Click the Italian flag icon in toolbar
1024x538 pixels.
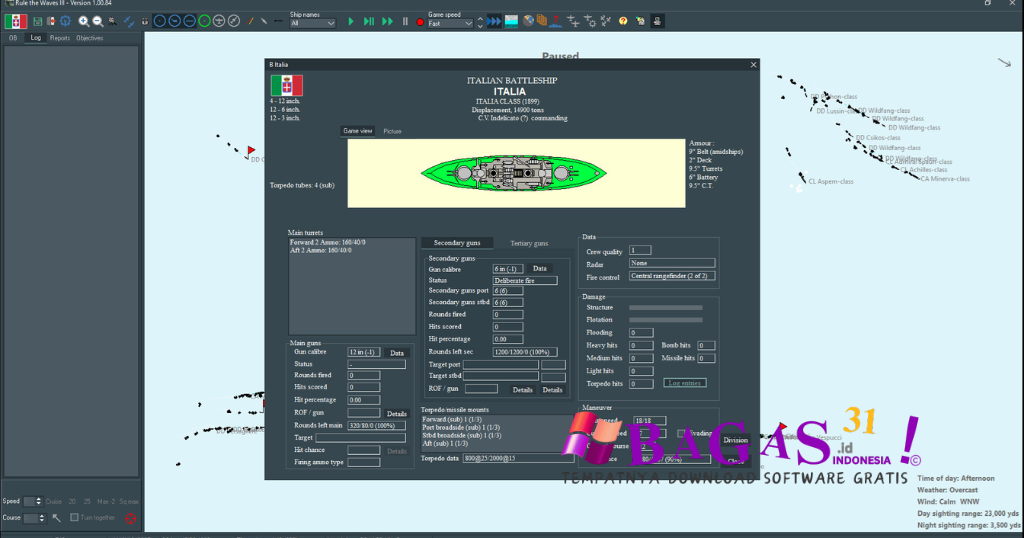16,22
